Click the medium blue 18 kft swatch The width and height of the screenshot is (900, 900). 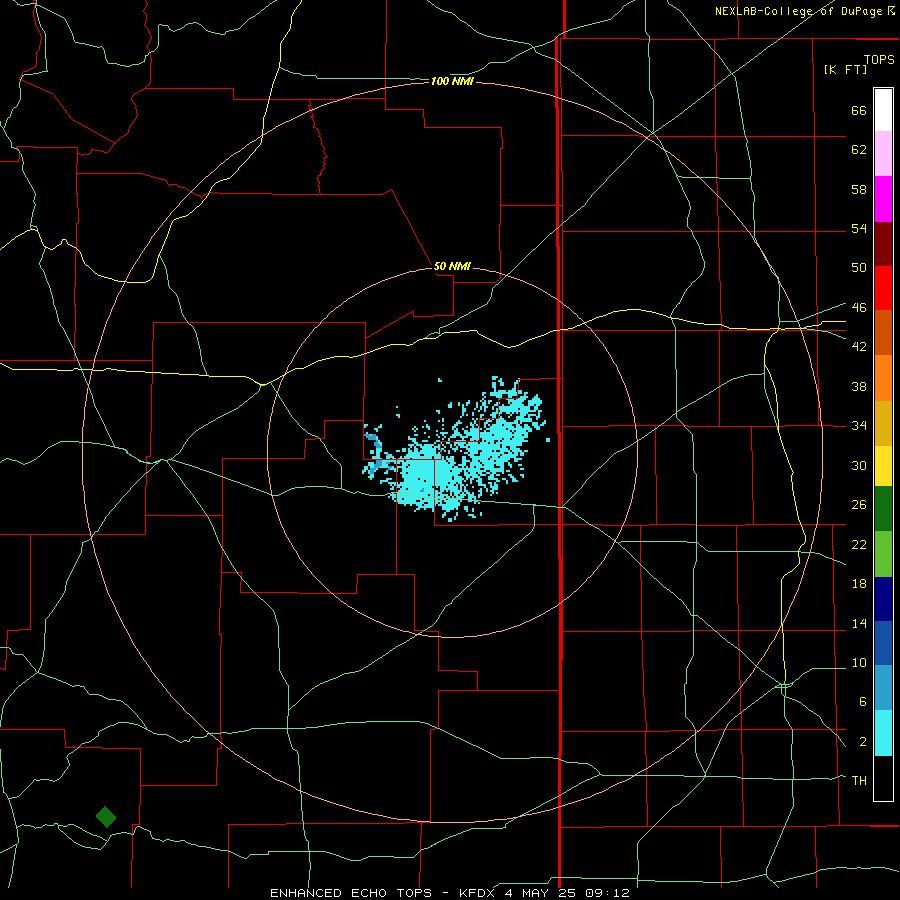(883, 643)
